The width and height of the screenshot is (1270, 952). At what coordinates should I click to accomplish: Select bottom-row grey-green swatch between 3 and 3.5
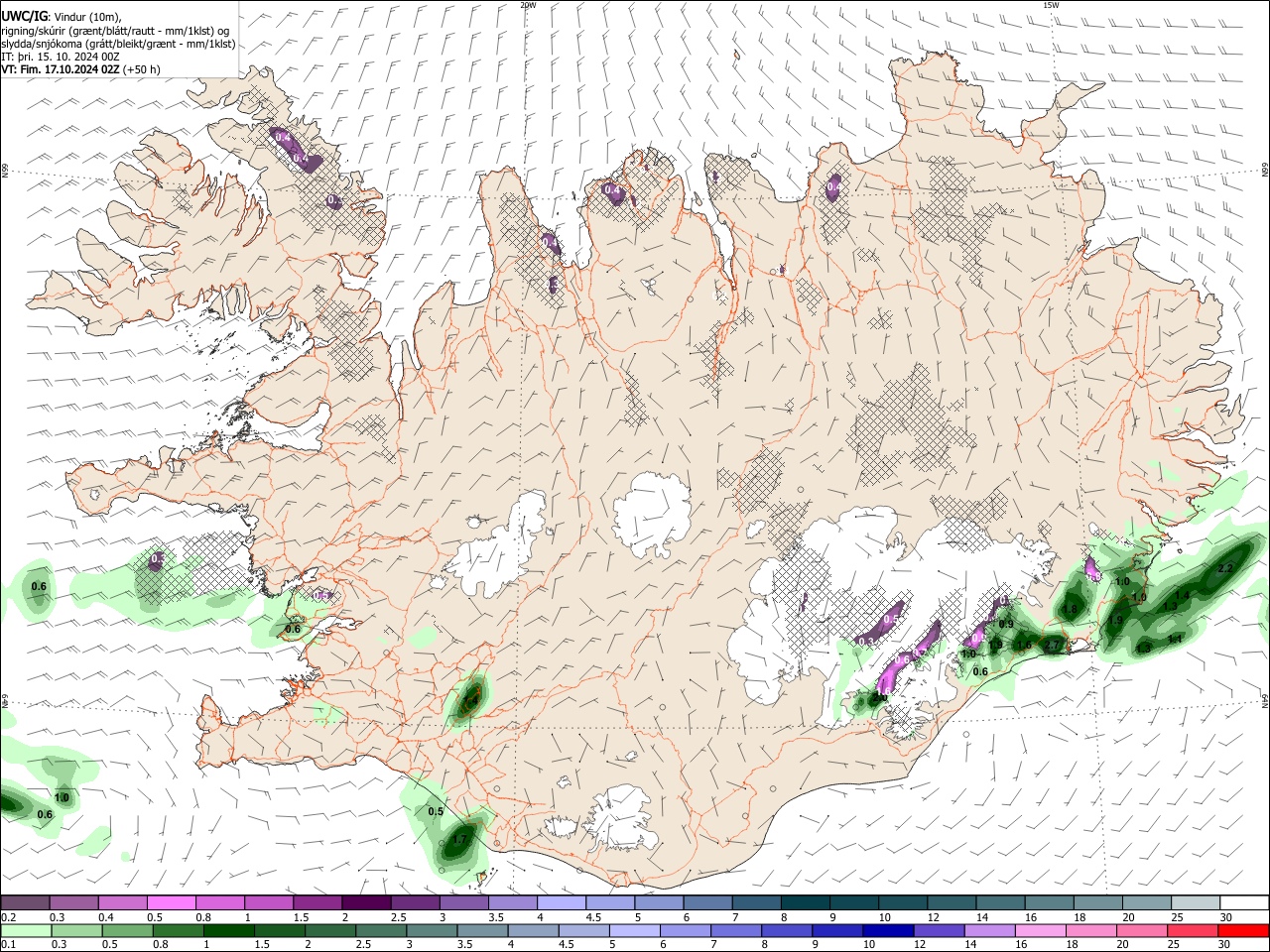[431, 931]
